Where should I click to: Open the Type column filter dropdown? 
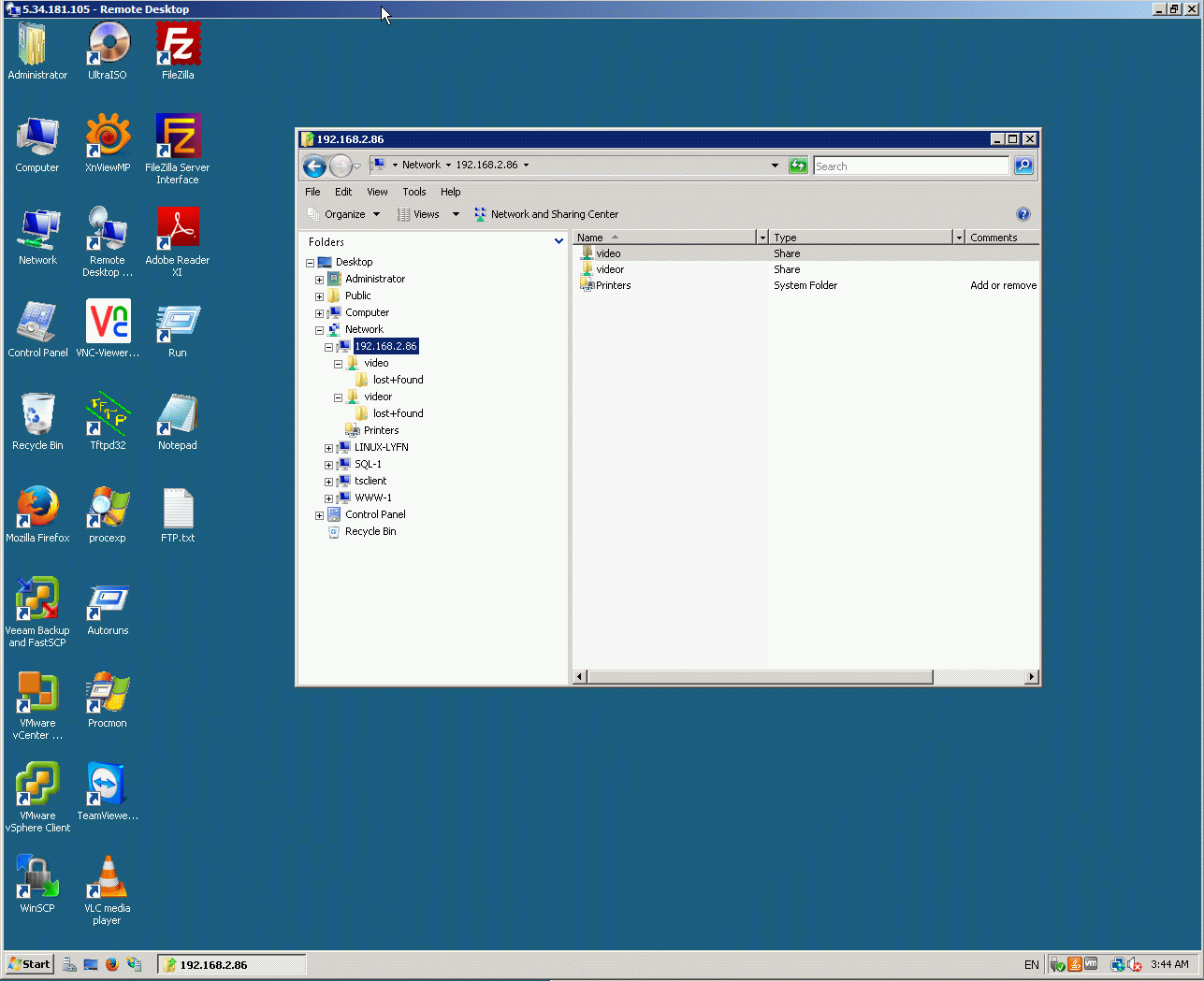[x=959, y=238]
